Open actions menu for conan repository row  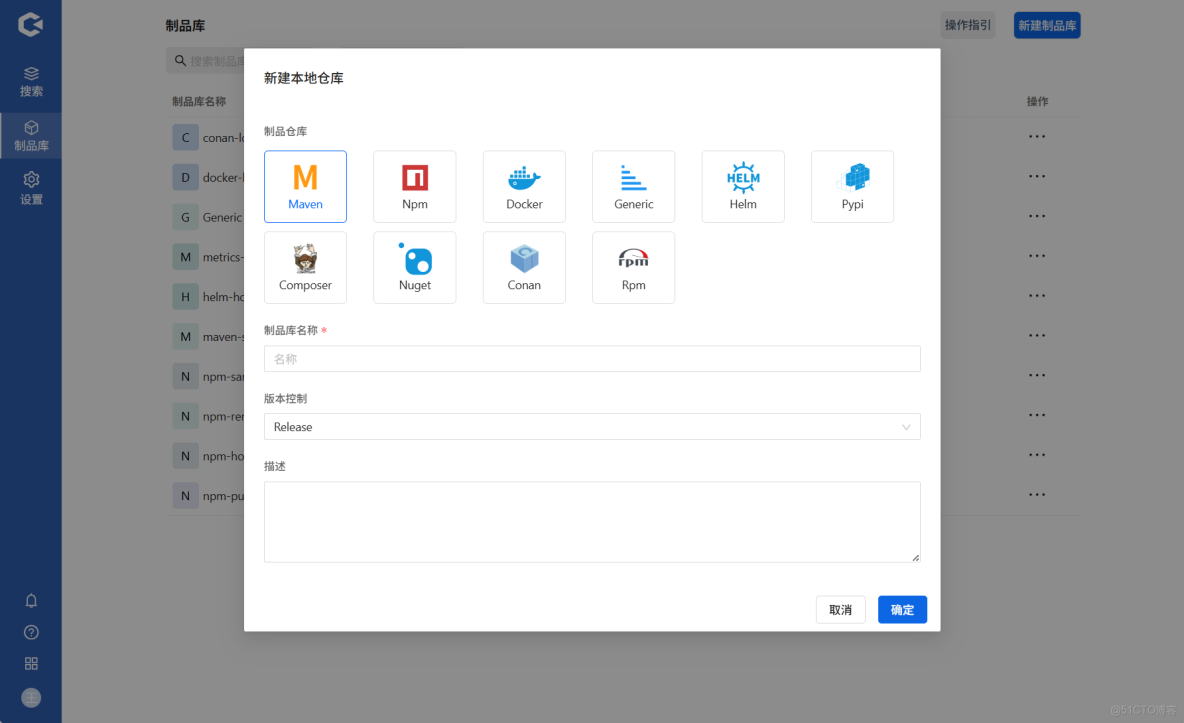point(1037,136)
